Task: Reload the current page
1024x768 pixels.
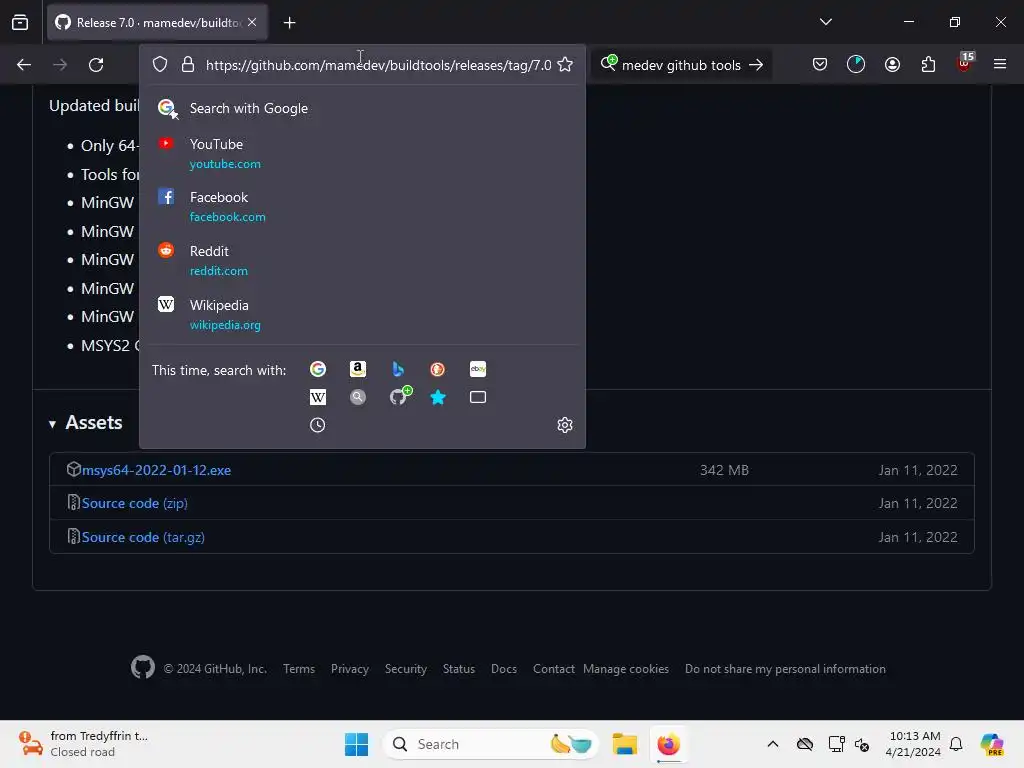Action: click(96, 65)
